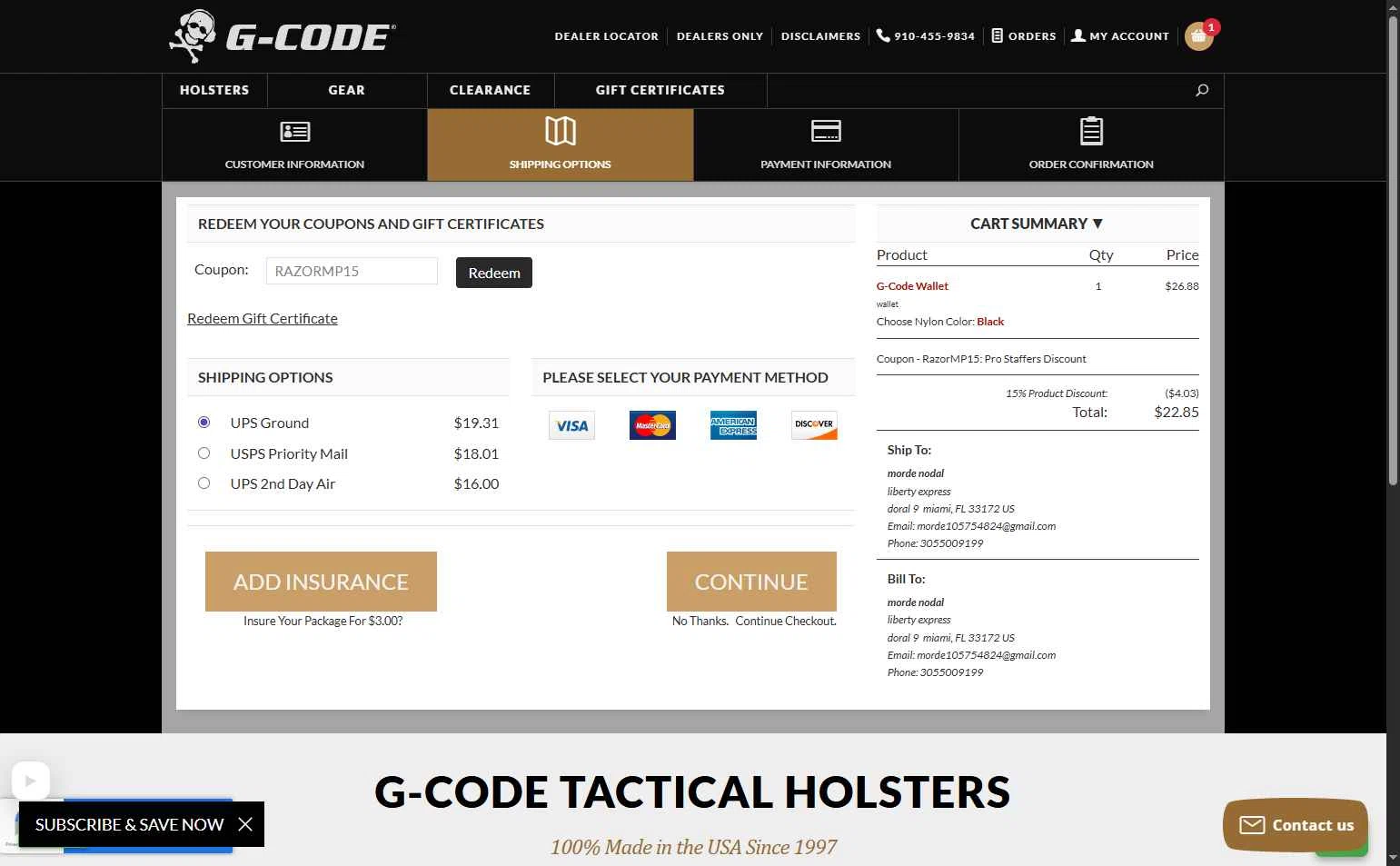Click the Total $22.85 amount
1400x866 pixels.
(1177, 412)
